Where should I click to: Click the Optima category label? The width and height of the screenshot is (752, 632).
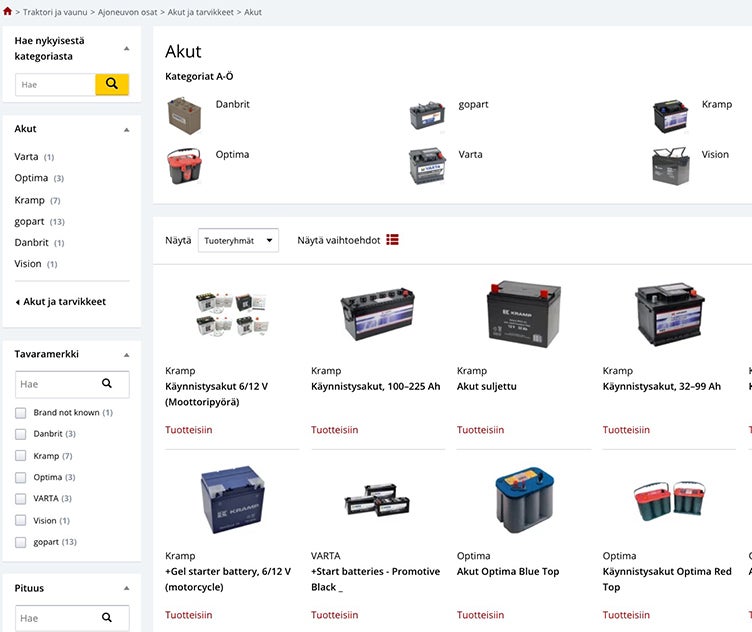[x=232, y=154]
